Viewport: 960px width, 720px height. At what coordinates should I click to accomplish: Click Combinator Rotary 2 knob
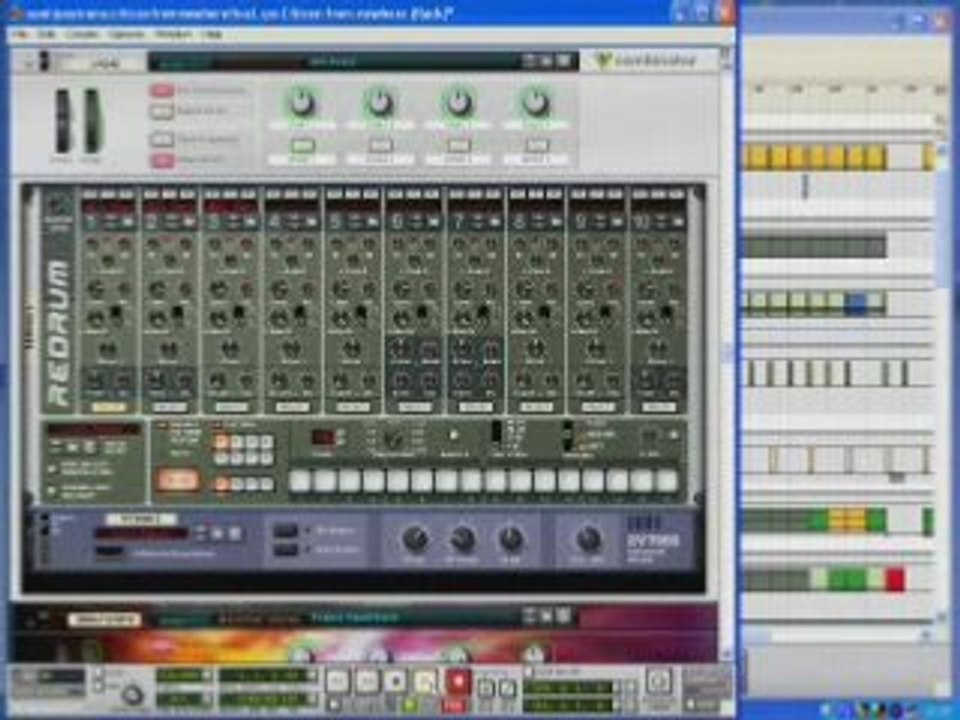click(380, 103)
